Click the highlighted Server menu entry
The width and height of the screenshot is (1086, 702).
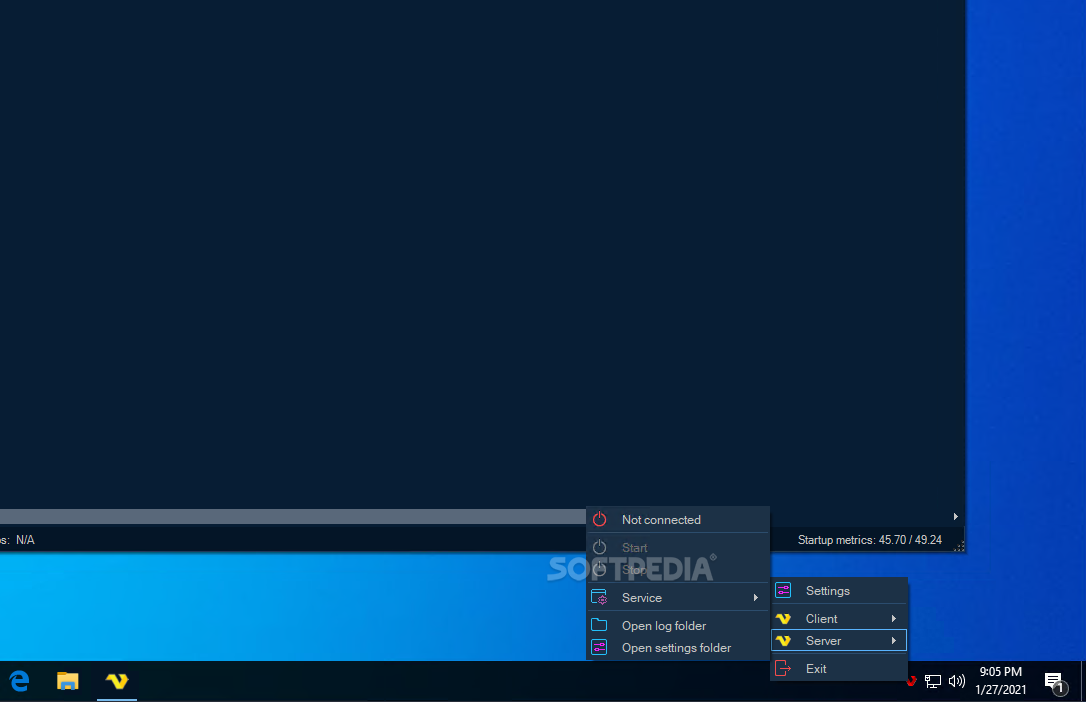coord(839,640)
